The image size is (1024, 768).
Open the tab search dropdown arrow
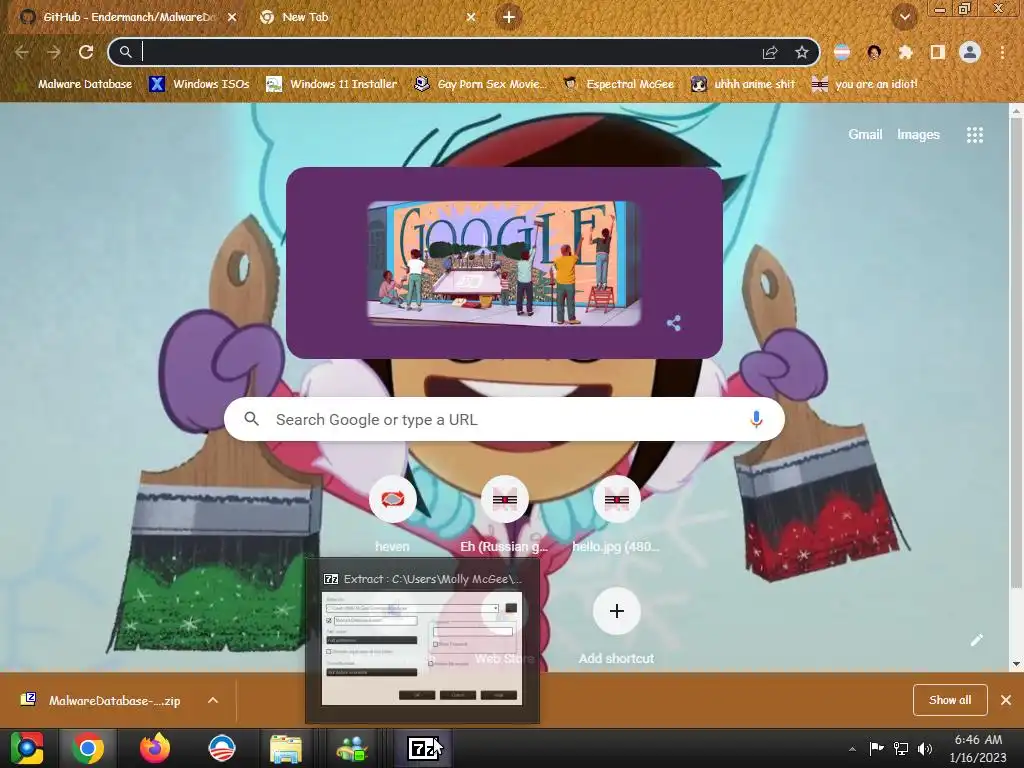pos(904,18)
